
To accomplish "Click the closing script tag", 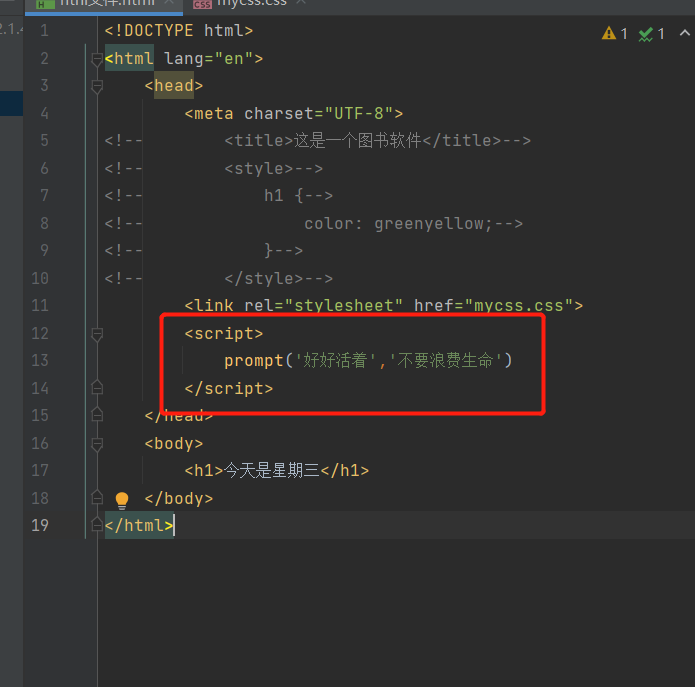I will pos(229,388).
